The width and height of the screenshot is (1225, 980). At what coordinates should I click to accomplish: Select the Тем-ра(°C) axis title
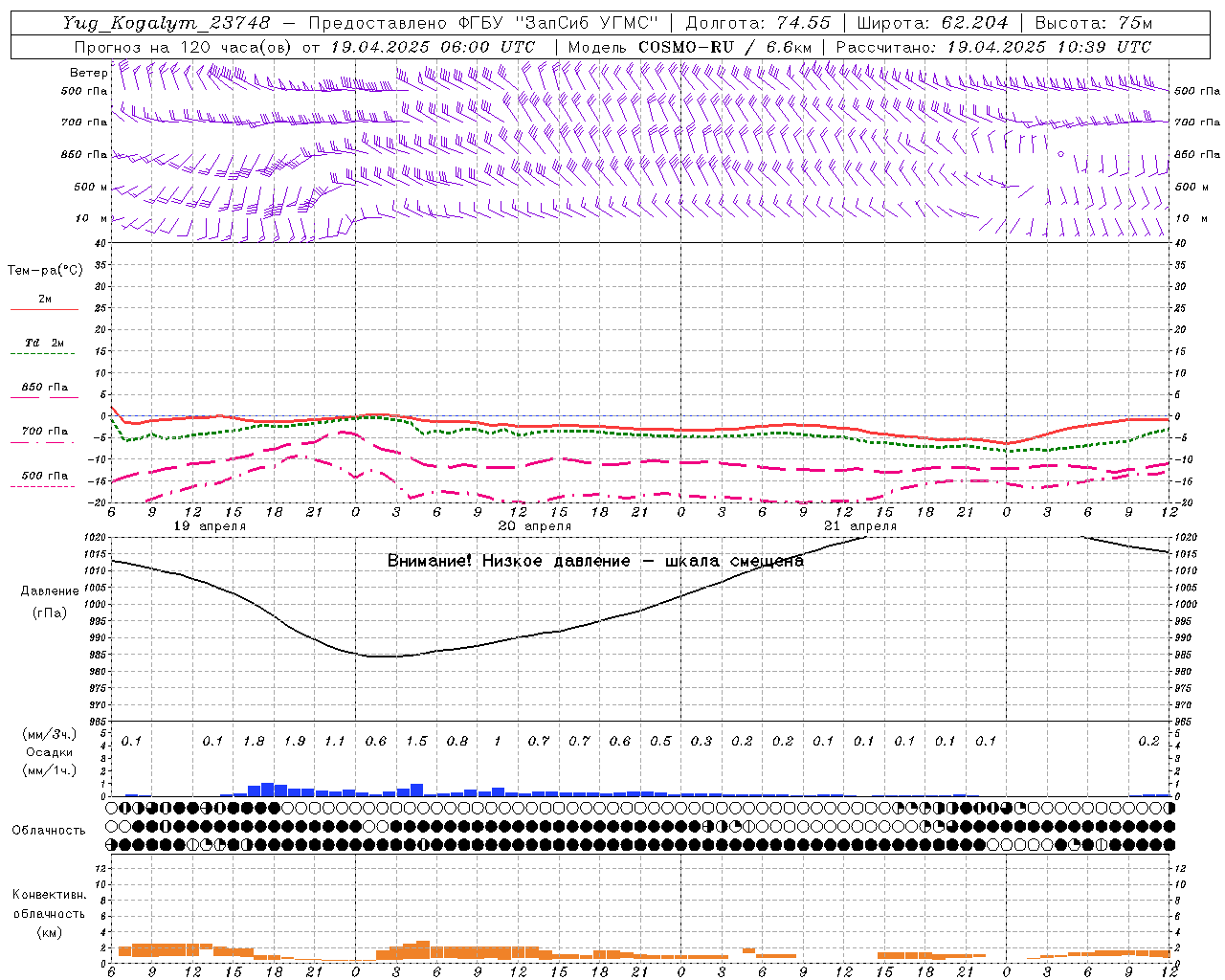click(45, 271)
